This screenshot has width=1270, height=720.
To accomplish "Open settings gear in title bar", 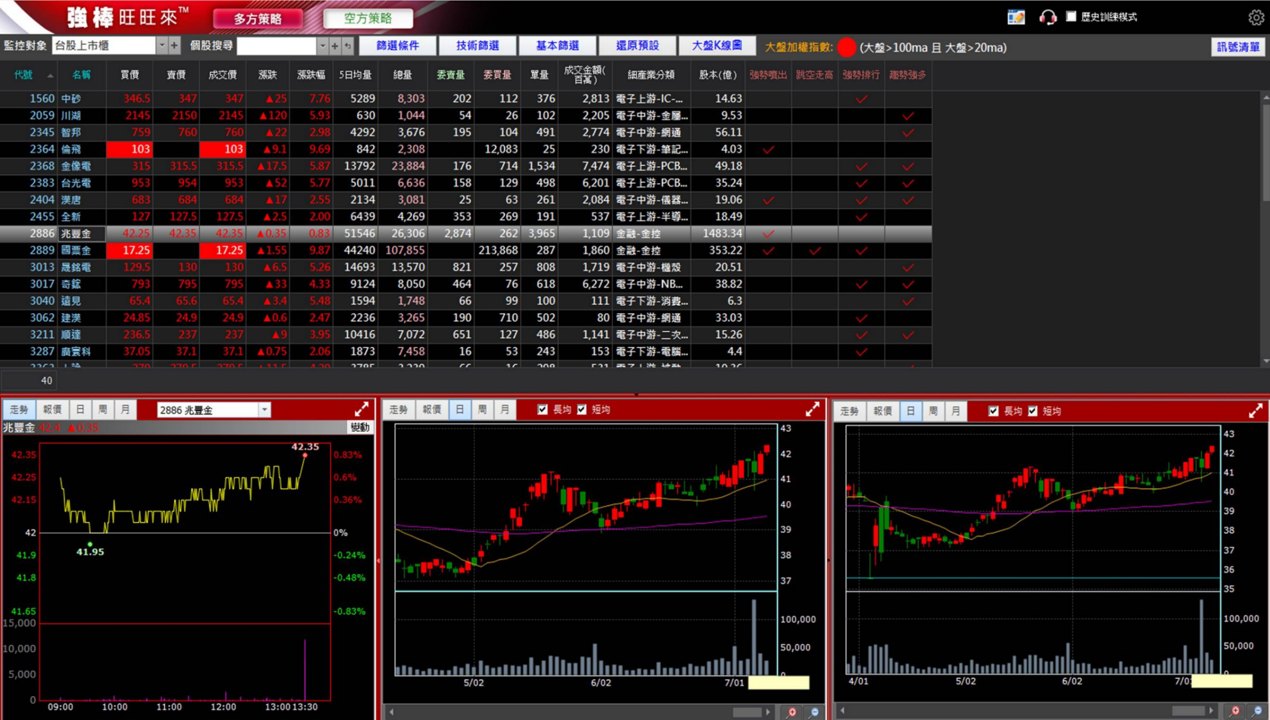I will (1256, 17).
